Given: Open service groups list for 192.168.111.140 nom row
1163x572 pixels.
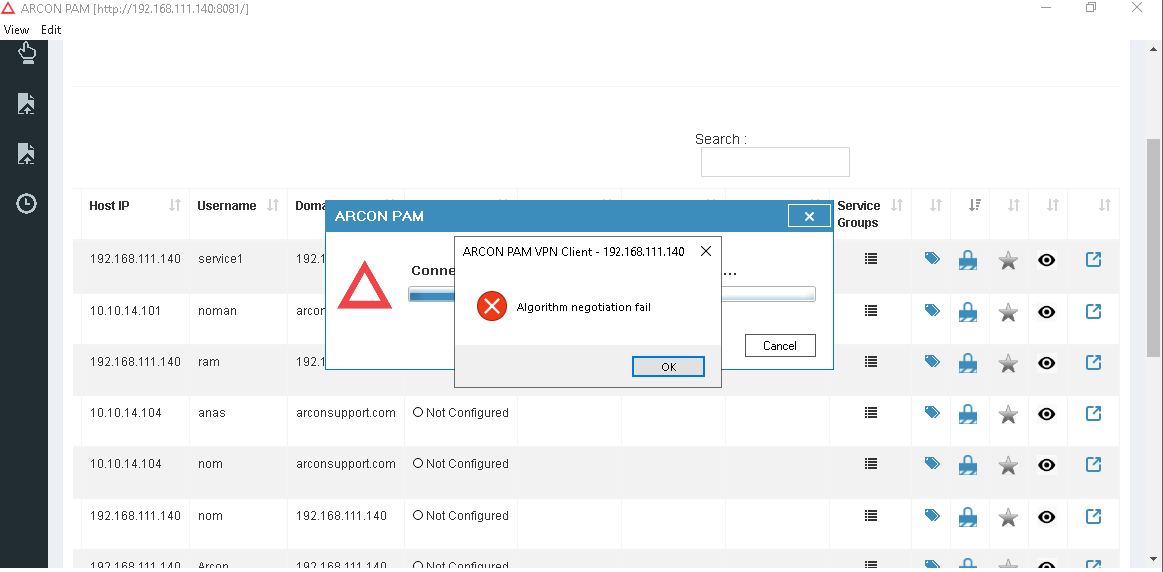Looking at the screenshot, I should tap(871, 515).
